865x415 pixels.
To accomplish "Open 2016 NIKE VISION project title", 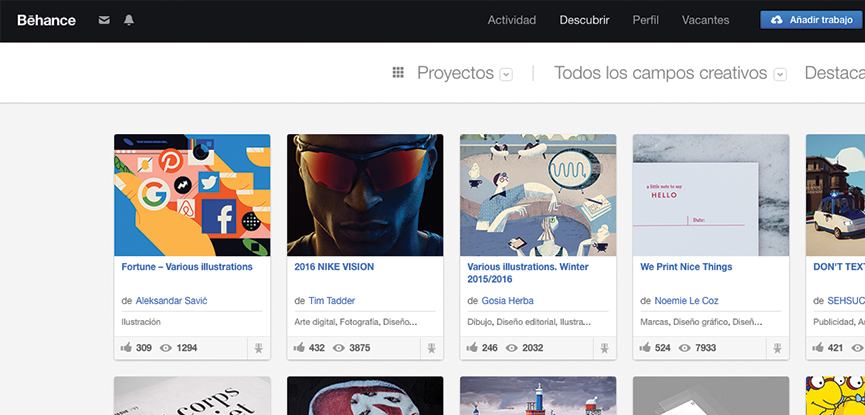I will pos(334,267).
